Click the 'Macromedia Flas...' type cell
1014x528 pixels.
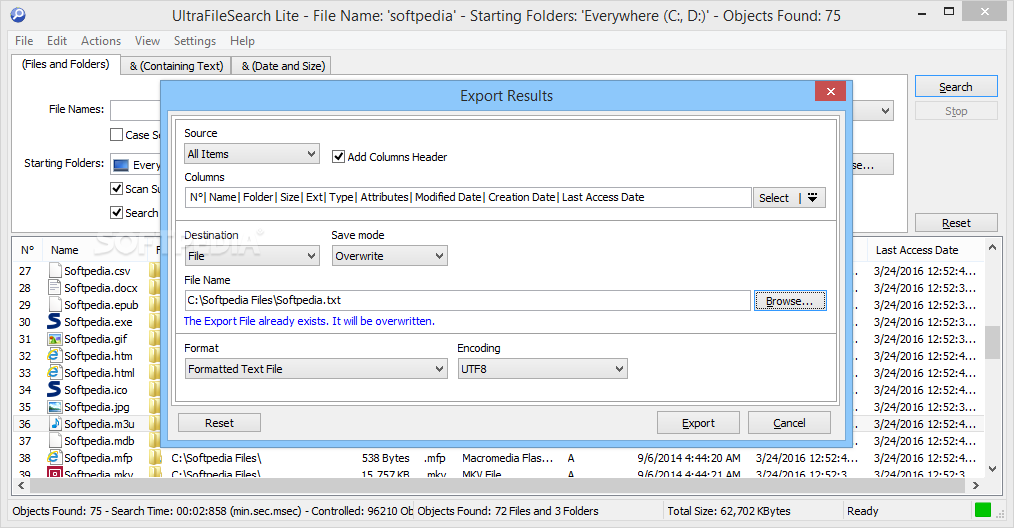pos(508,457)
